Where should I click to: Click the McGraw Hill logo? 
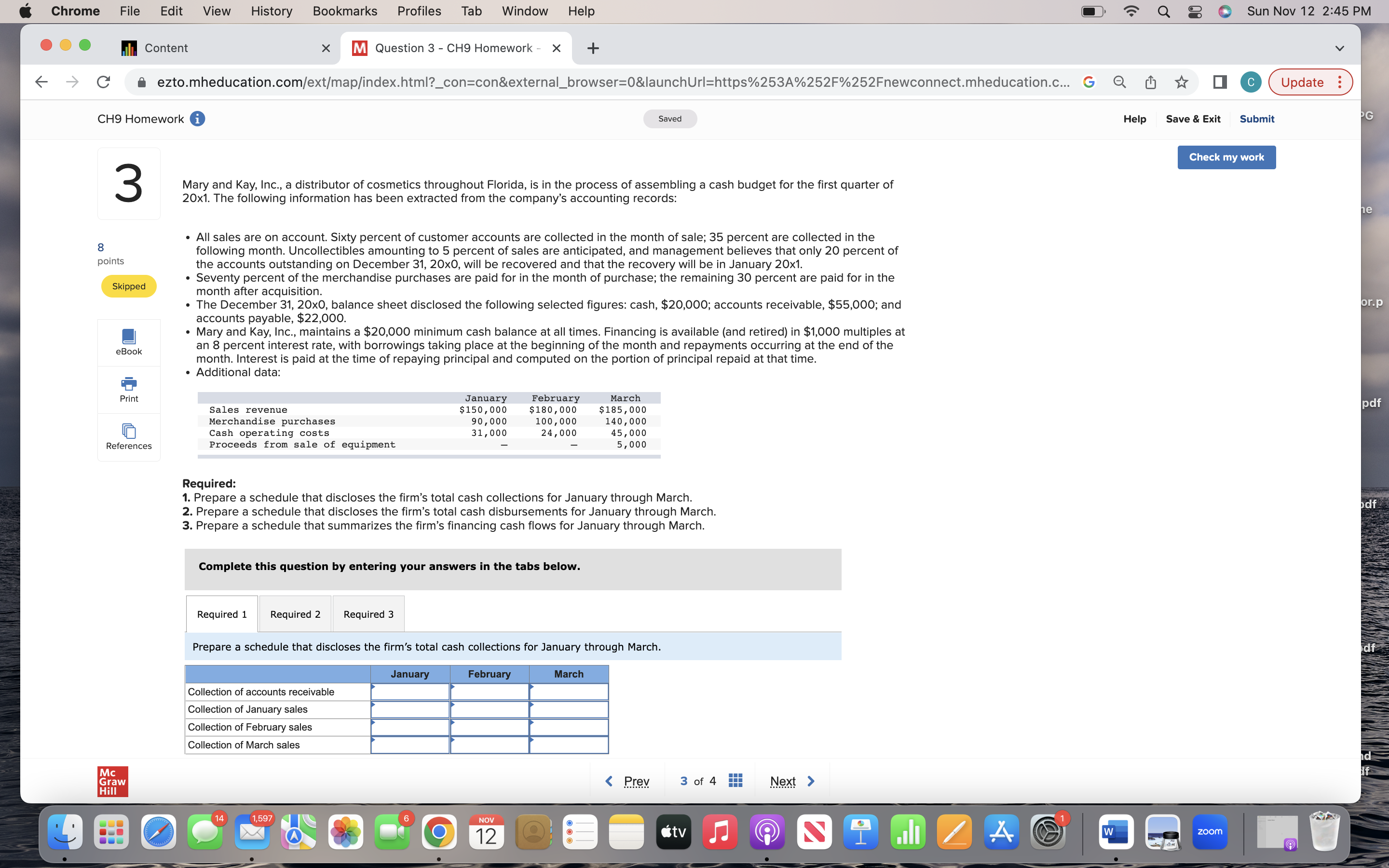(112, 781)
